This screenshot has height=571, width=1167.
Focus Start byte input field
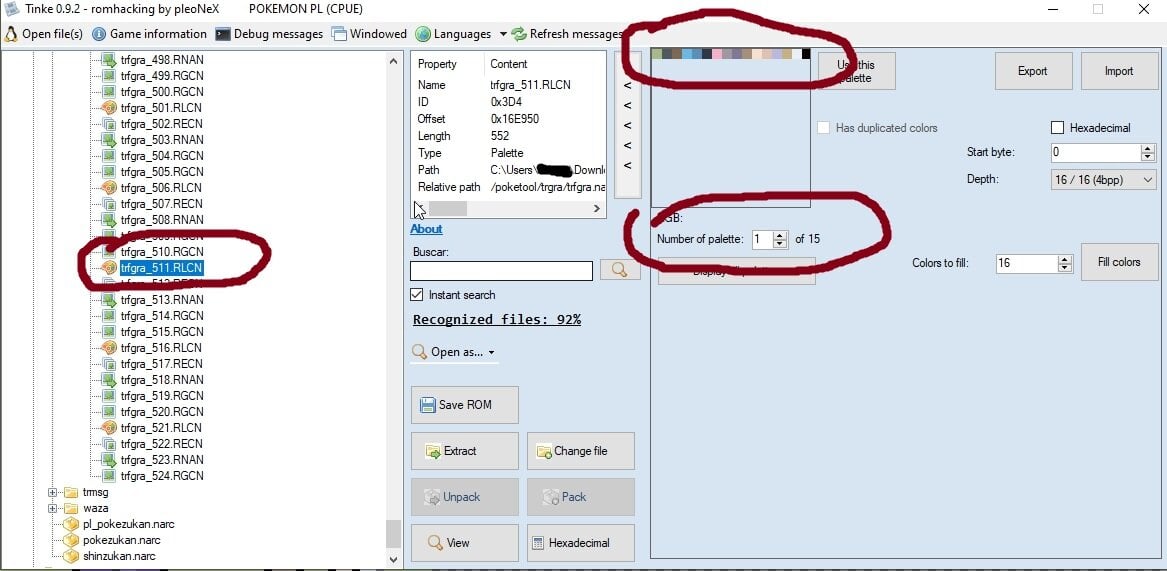1096,153
